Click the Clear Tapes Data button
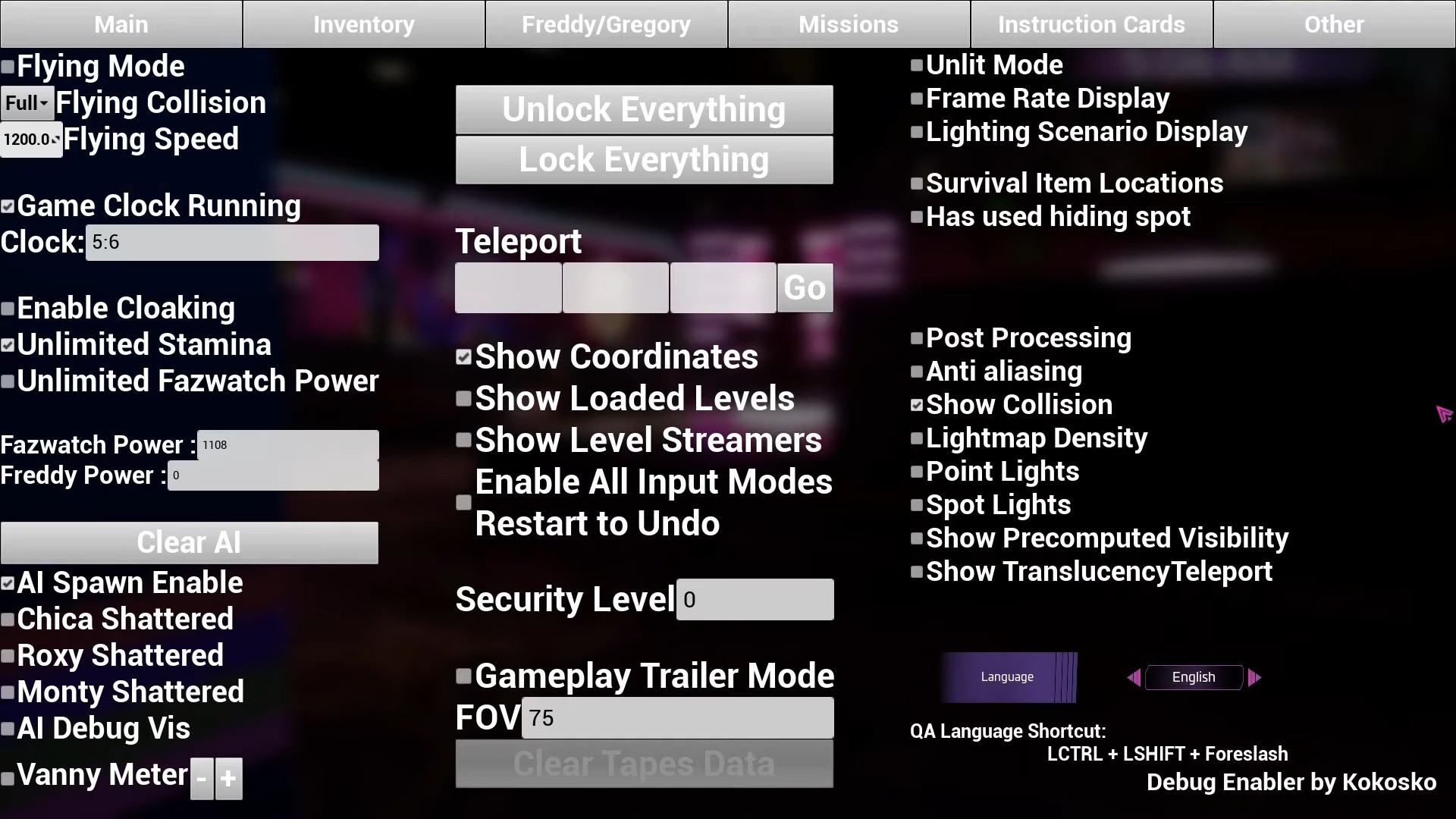 coord(643,763)
